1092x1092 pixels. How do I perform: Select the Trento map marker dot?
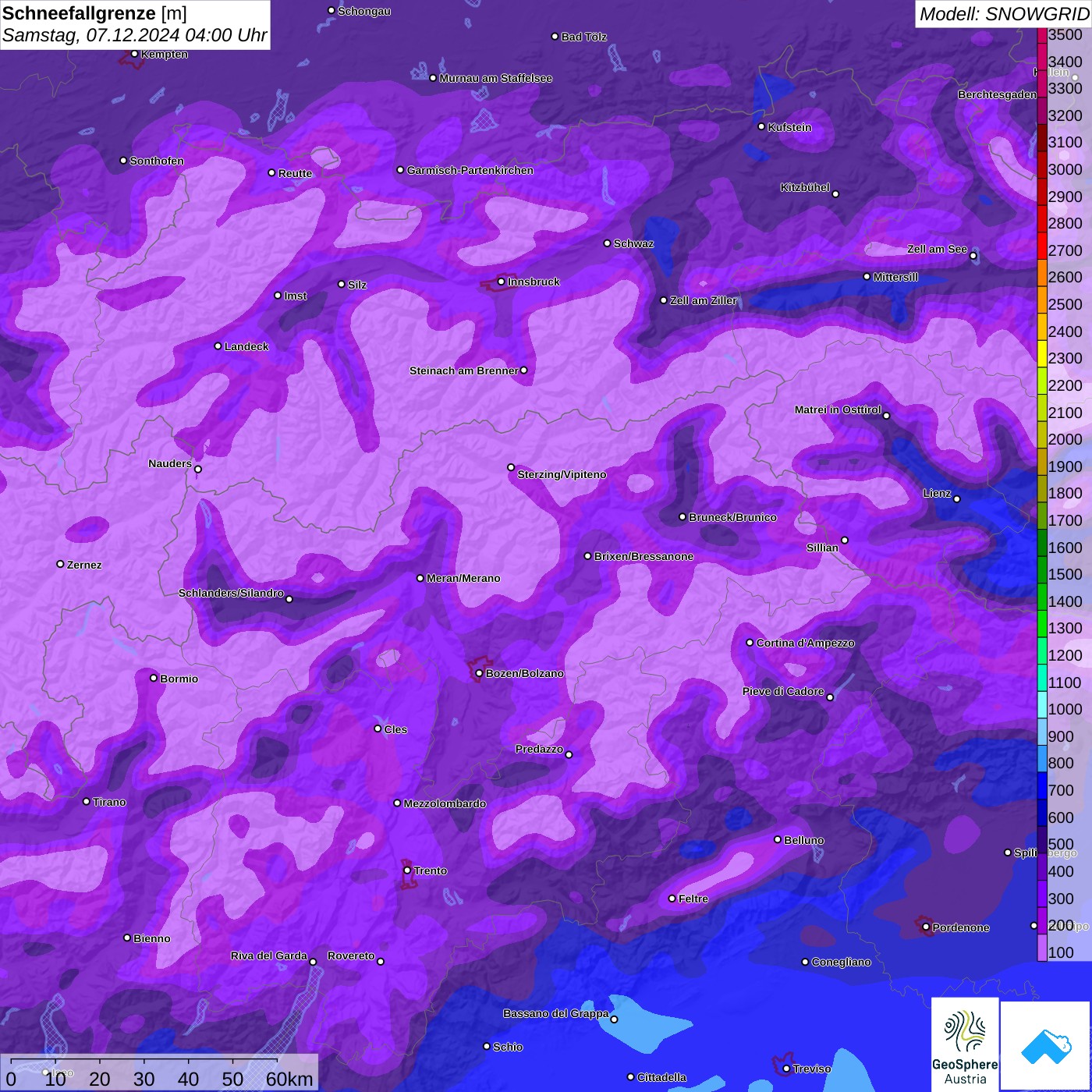click(x=406, y=870)
